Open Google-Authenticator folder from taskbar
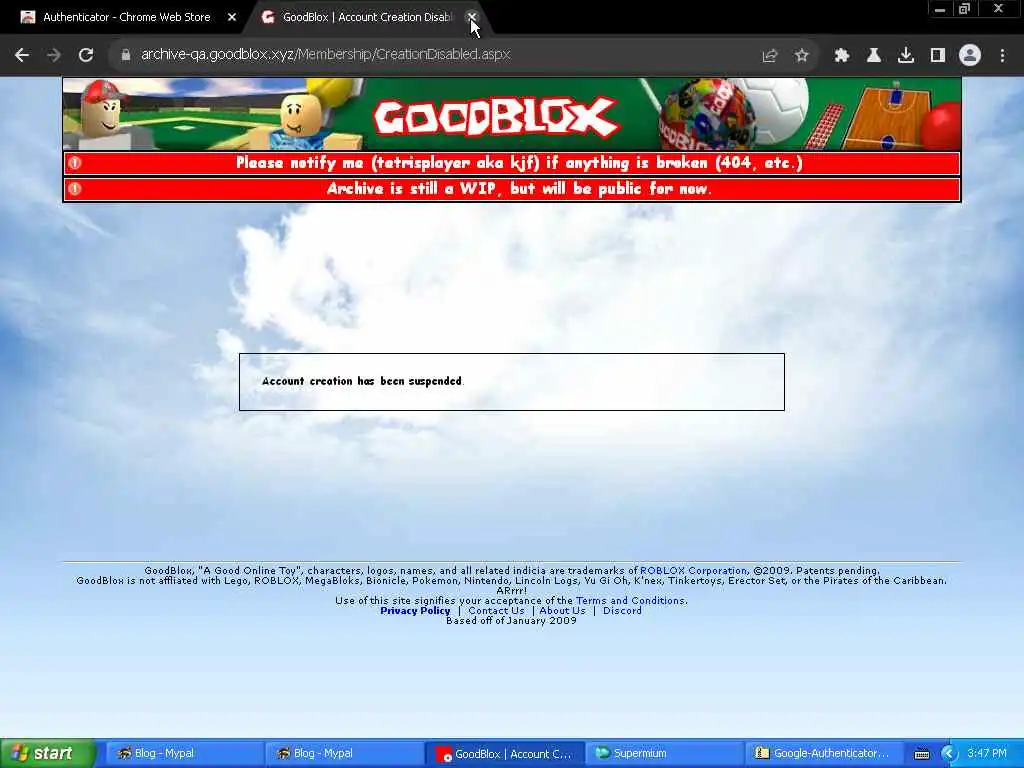Image resolution: width=1024 pixels, height=768 pixels. tap(824, 754)
